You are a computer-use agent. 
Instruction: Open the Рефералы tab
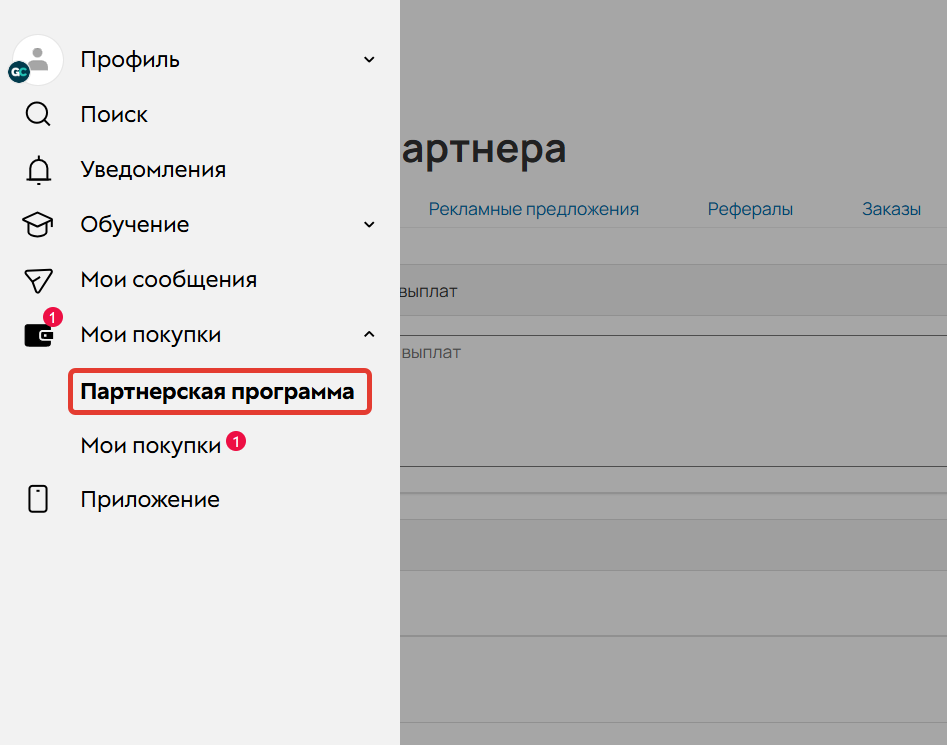tap(750, 209)
